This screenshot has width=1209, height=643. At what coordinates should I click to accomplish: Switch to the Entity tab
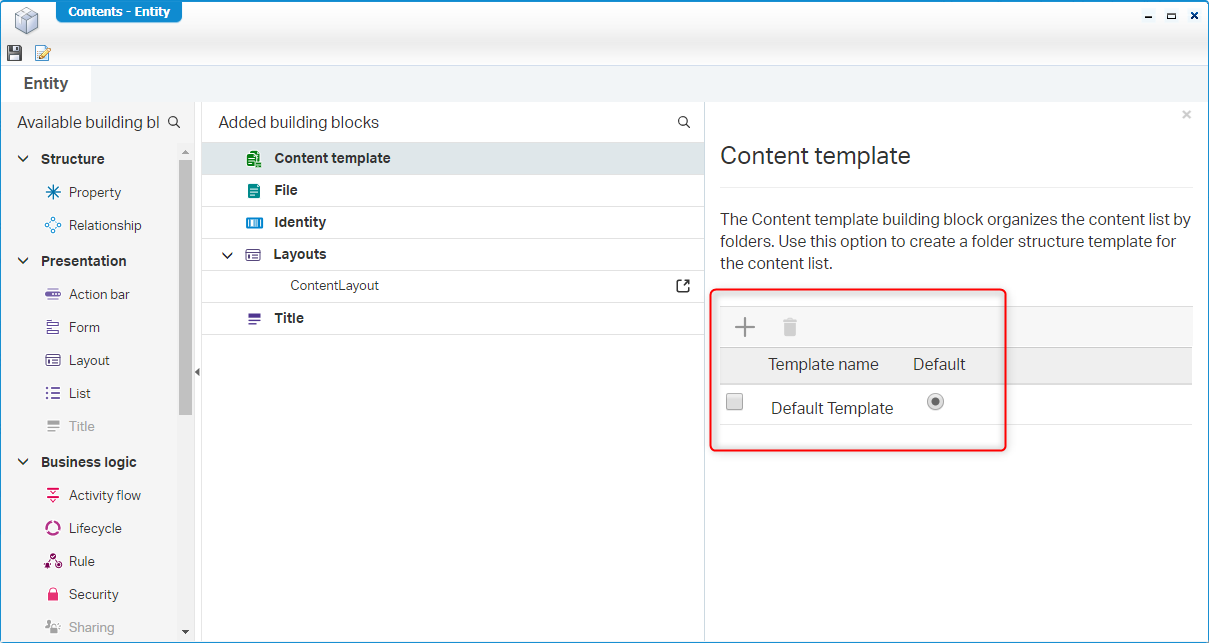(x=46, y=83)
